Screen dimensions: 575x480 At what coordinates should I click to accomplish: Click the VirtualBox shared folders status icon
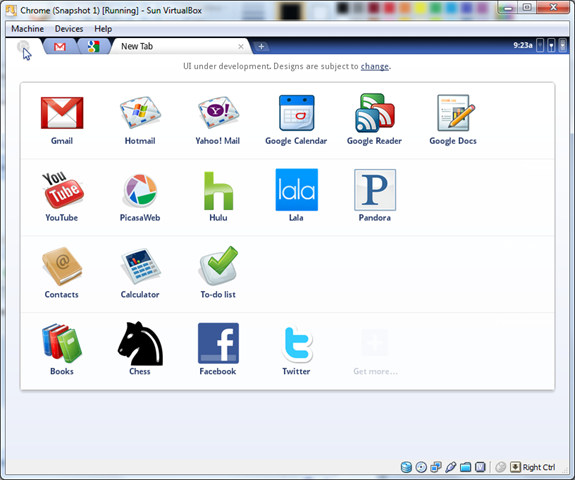[x=465, y=467]
